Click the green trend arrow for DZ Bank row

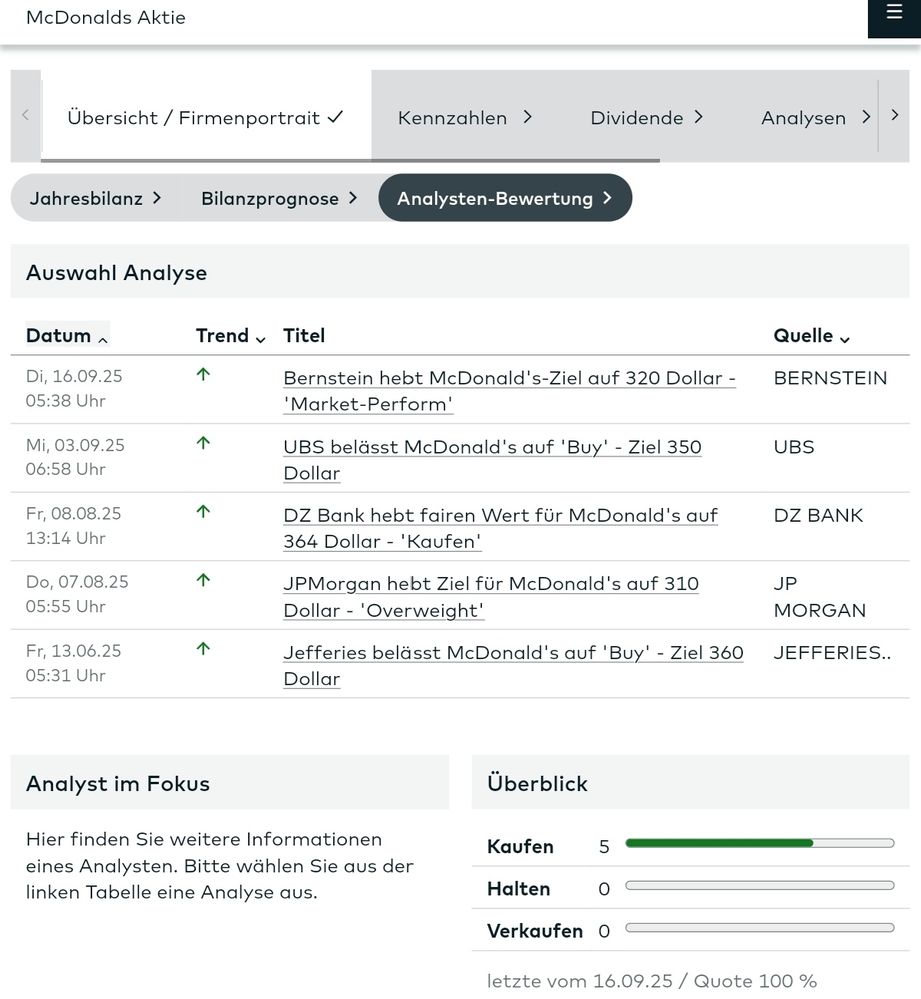203,512
